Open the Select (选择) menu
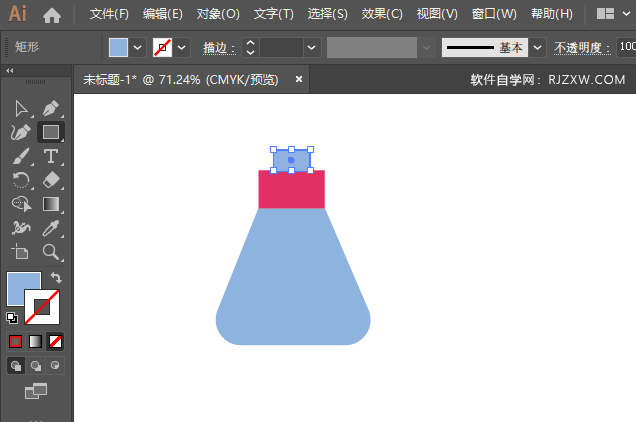The image size is (636, 422). tap(328, 14)
